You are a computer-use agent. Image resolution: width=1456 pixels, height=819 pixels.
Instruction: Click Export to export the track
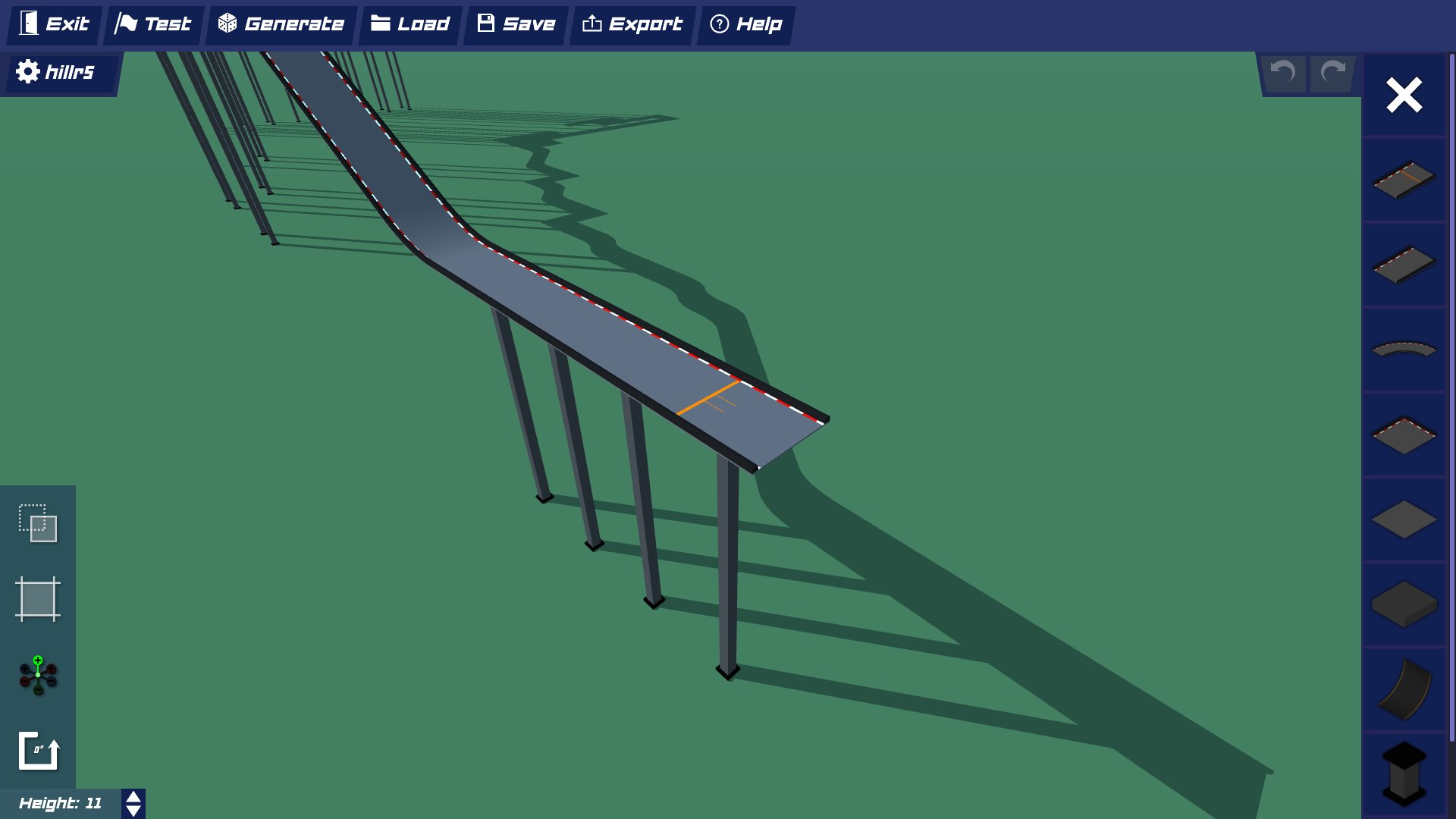point(632,24)
